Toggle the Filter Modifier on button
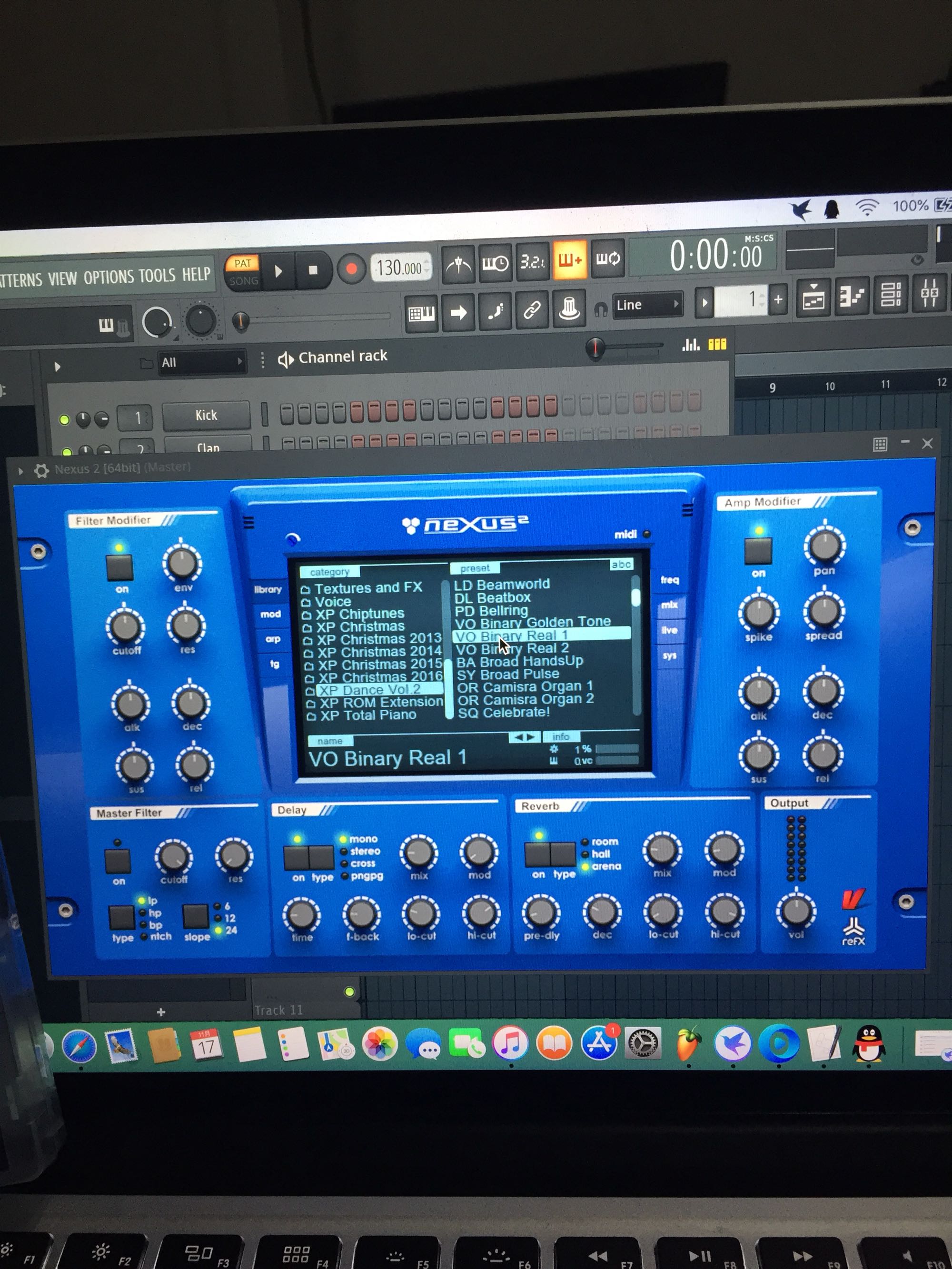Image resolution: width=952 pixels, height=1269 pixels. [x=120, y=567]
